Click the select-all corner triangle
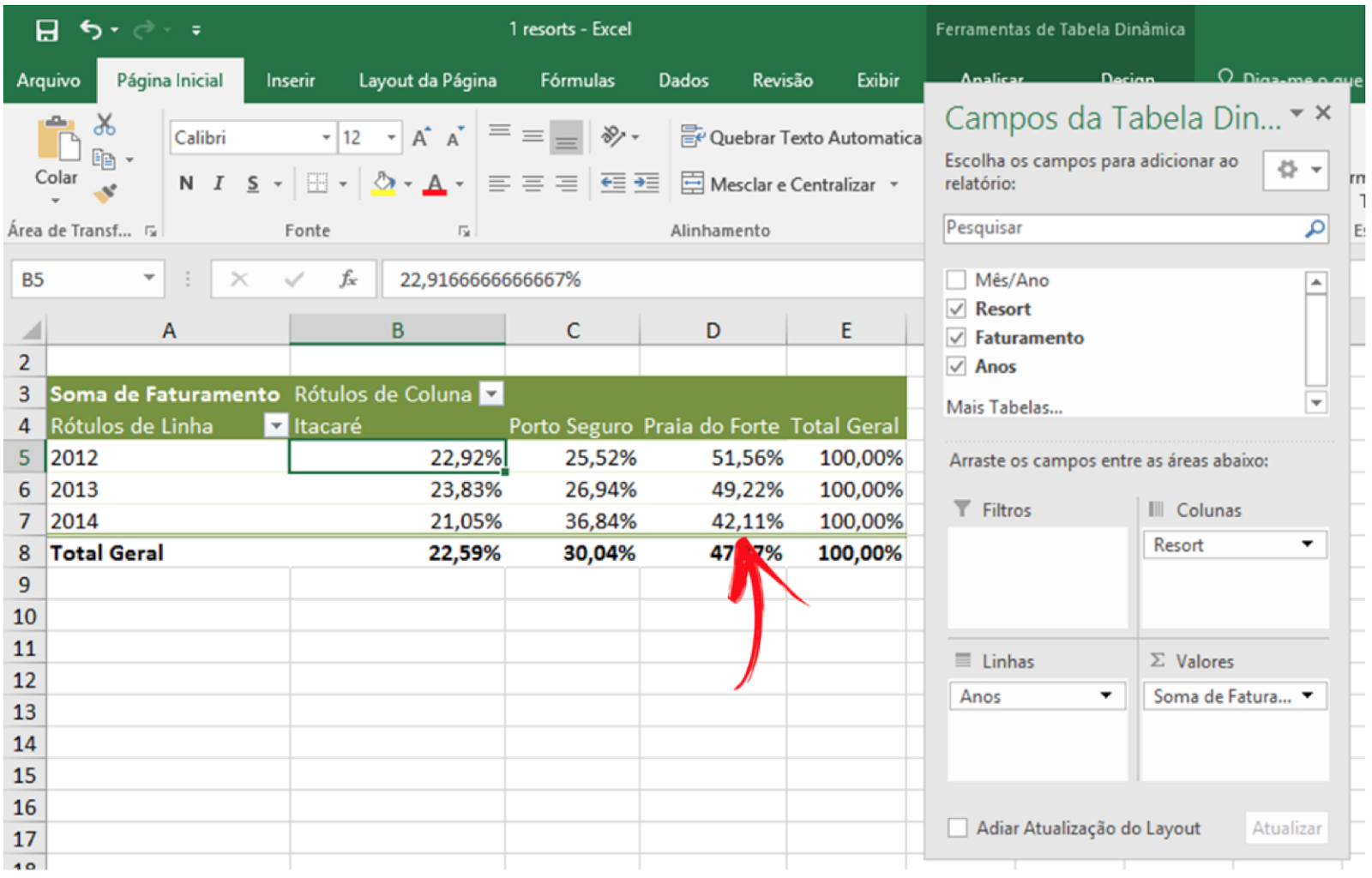Viewport: 1372px width, 878px height. pos(32,331)
